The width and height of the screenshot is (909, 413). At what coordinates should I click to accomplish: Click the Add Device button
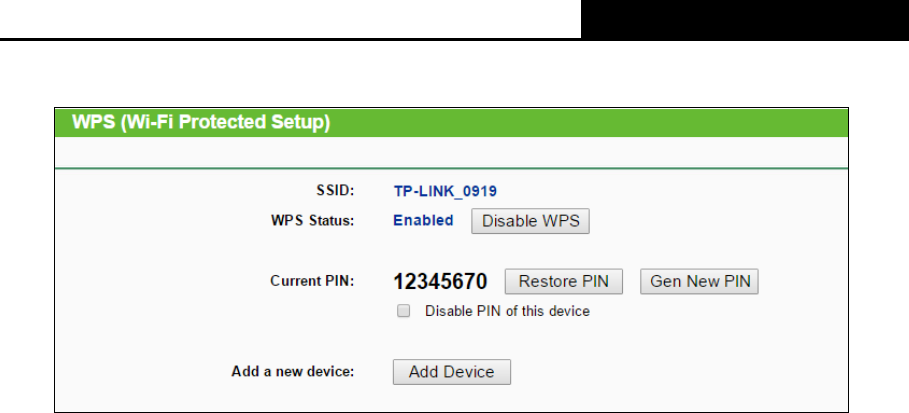click(x=452, y=372)
